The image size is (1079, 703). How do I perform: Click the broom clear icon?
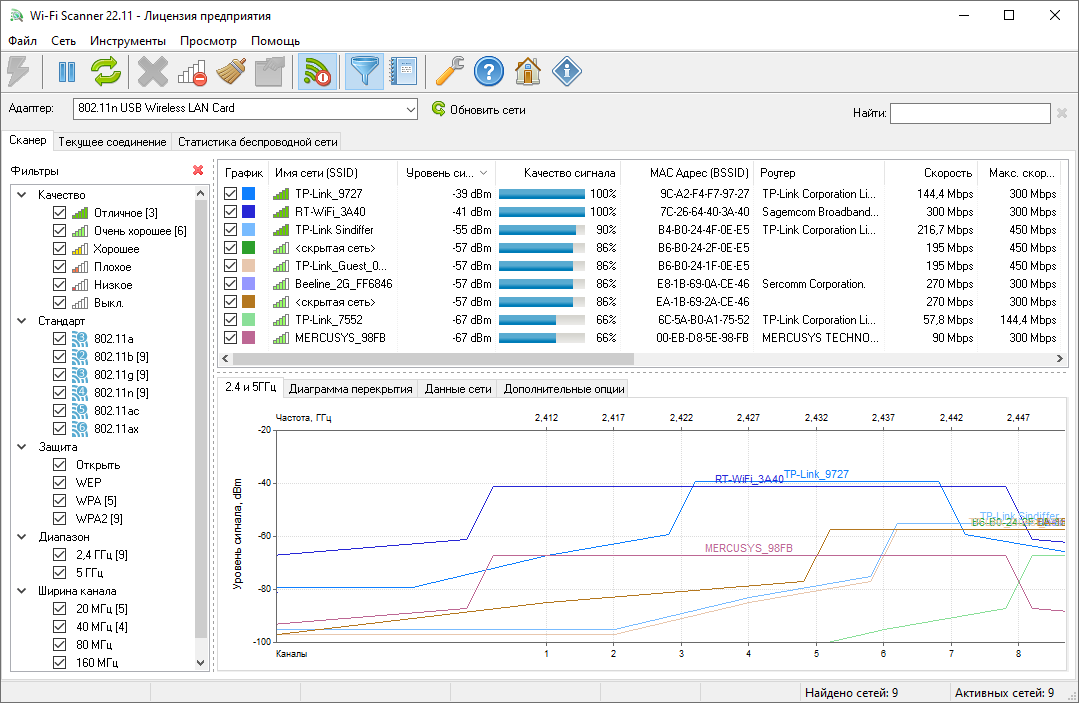(231, 72)
